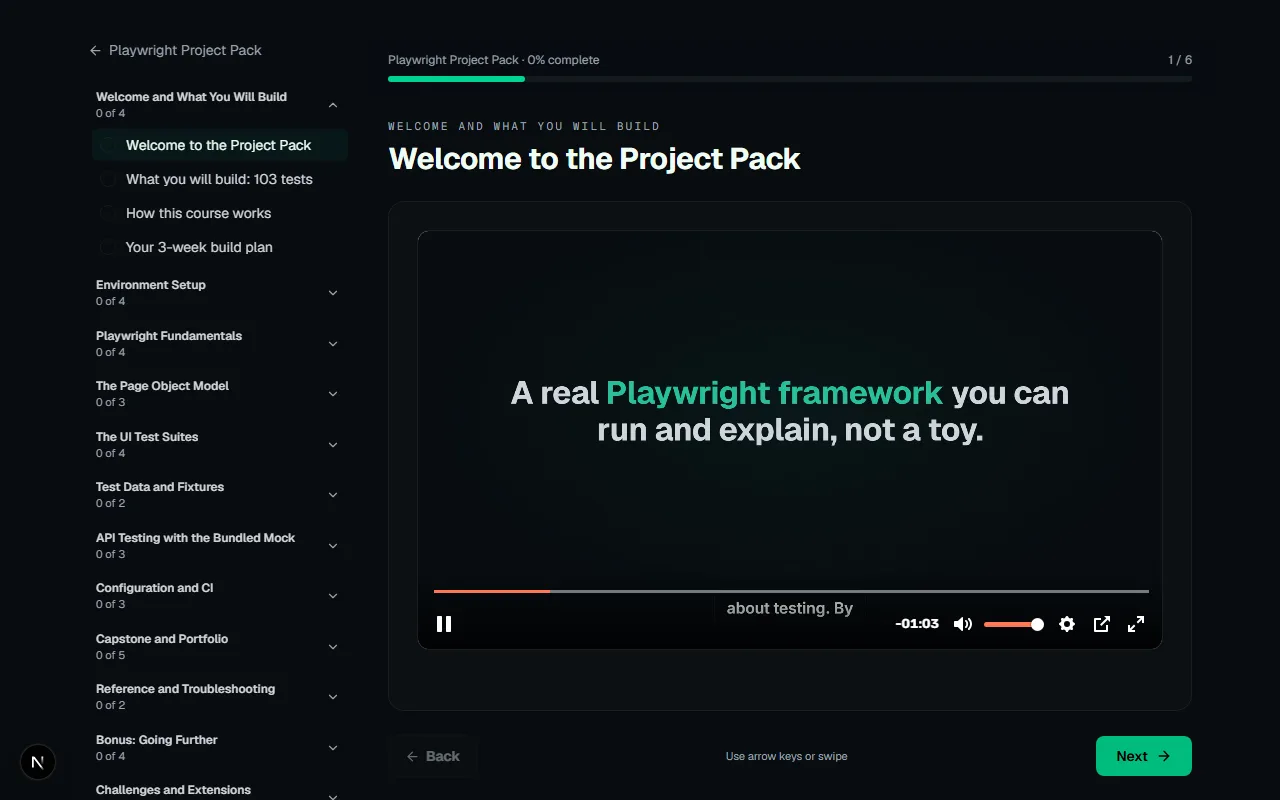
Task: Select Capstone and Portfolio section title
Action: (x=162, y=639)
